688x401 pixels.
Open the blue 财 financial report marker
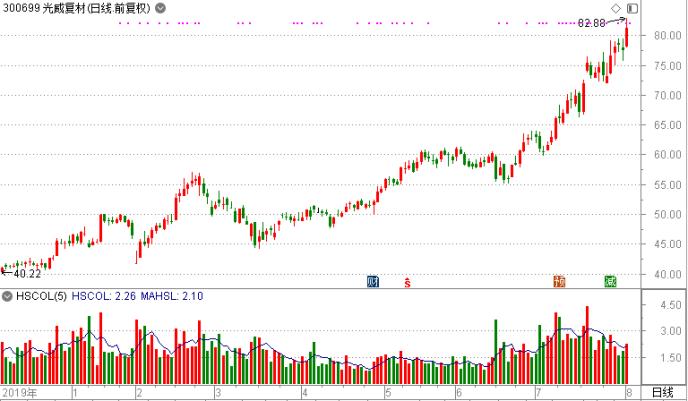374,281
